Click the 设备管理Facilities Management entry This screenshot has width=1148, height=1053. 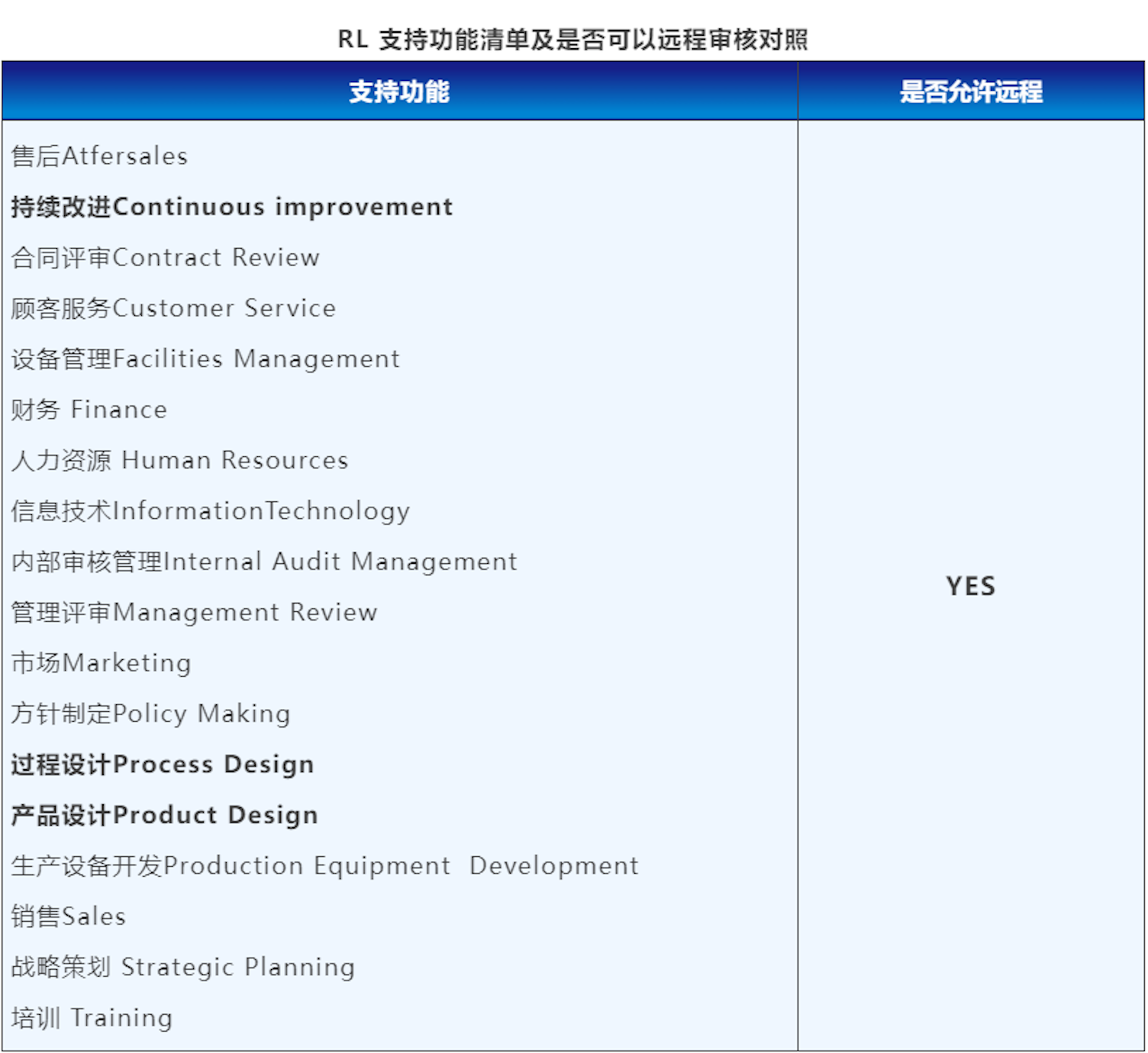coord(205,359)
